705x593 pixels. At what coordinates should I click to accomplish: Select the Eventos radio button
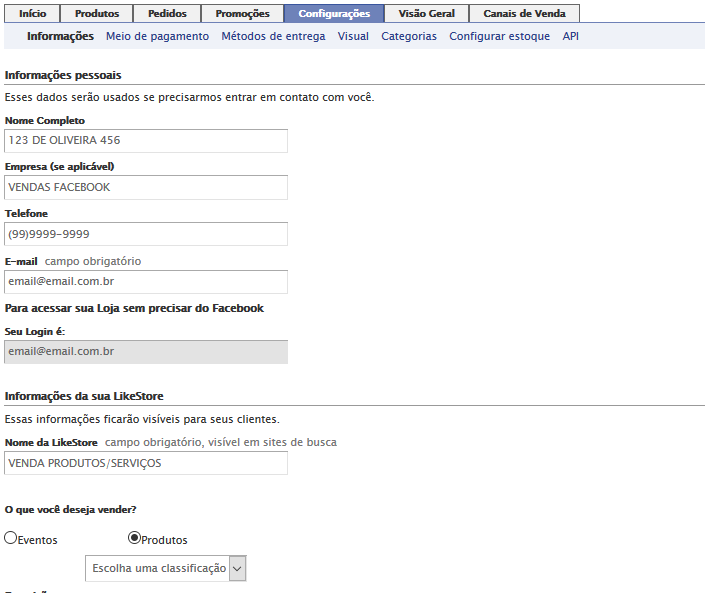pos(11,538)
